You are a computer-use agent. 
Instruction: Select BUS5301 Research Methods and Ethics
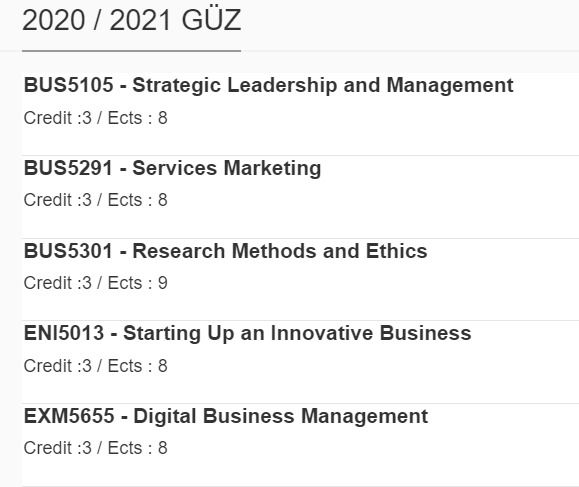click(226, 251)
